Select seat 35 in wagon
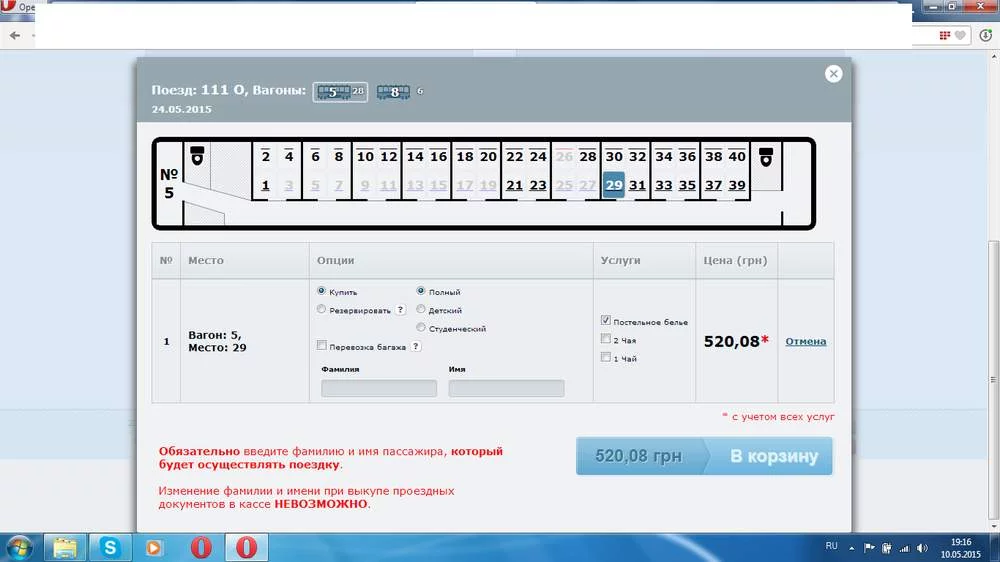This screenshot has width=1000, height=562. click(687, 186)
